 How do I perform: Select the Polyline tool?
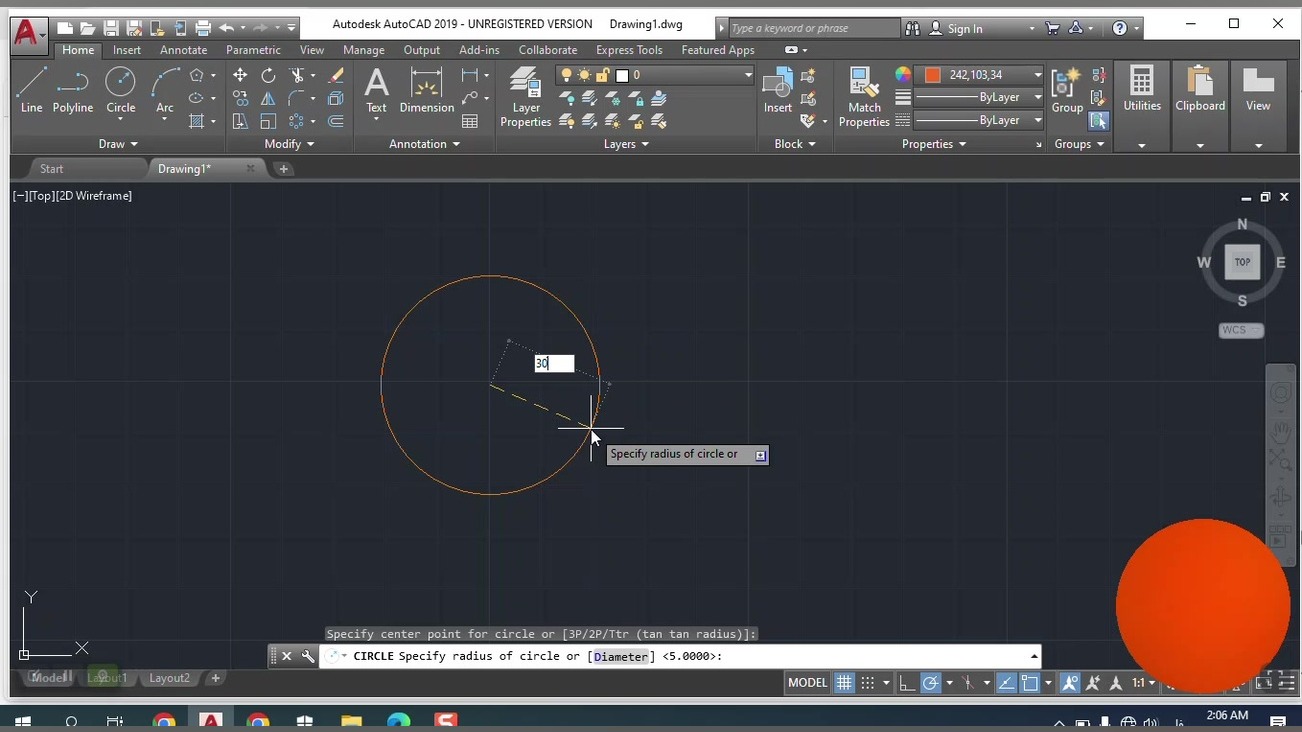click(73, 90)
